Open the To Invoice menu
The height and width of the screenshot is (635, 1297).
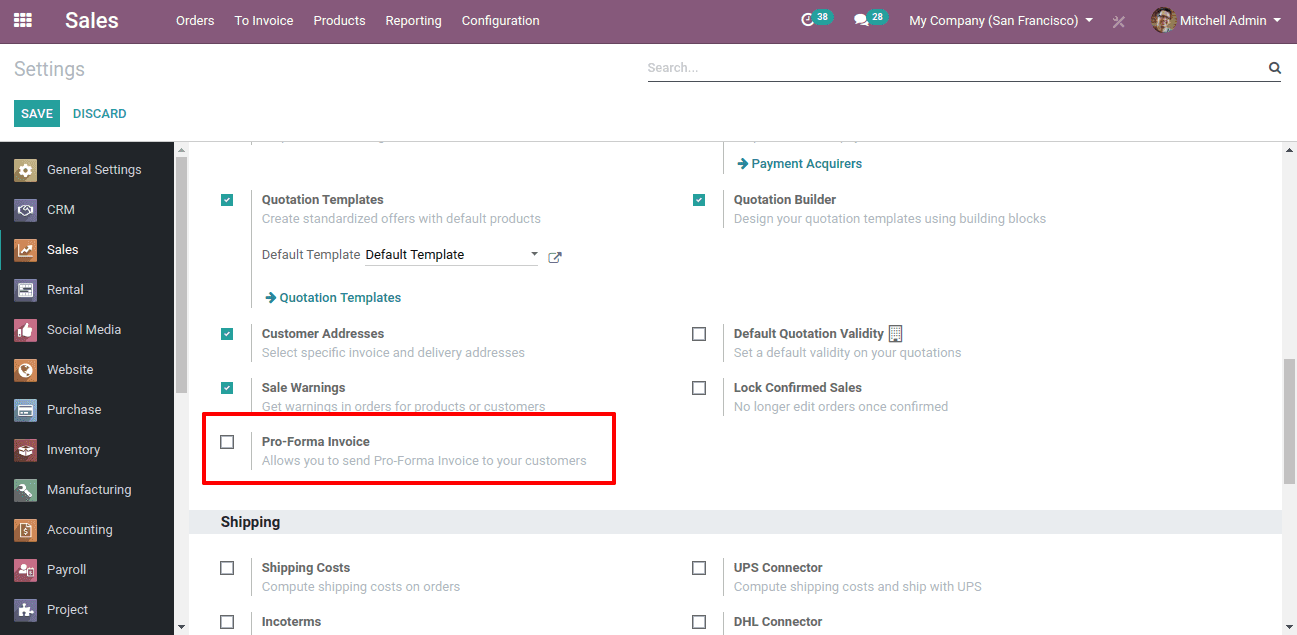264,20
